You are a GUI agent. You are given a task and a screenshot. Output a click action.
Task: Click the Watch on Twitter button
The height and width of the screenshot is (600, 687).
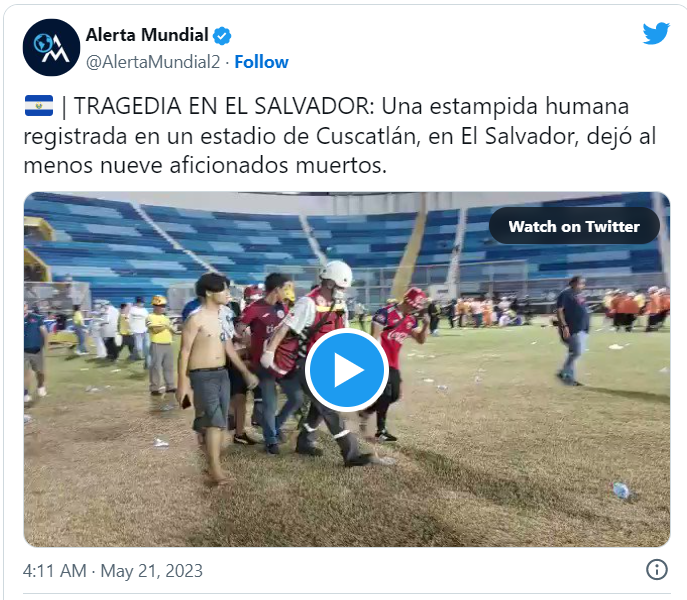pyautogui.click(x=574, y=226)
